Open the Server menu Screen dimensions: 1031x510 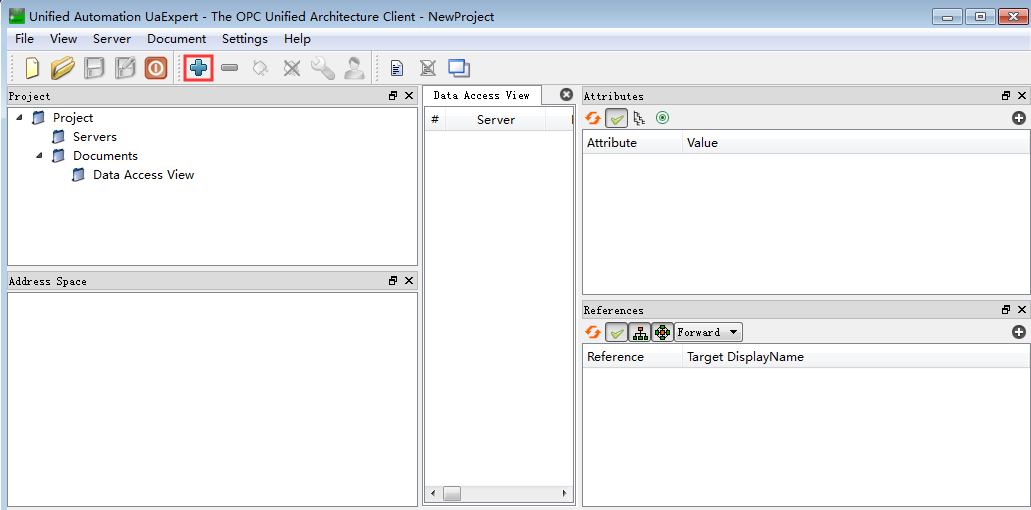click(112, 39)
